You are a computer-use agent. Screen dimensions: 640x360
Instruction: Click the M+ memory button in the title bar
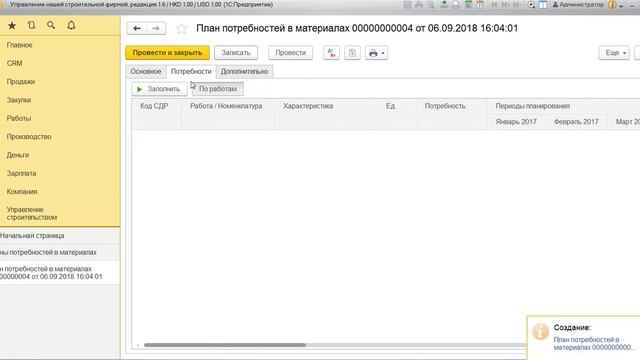(x=505, y=5)
